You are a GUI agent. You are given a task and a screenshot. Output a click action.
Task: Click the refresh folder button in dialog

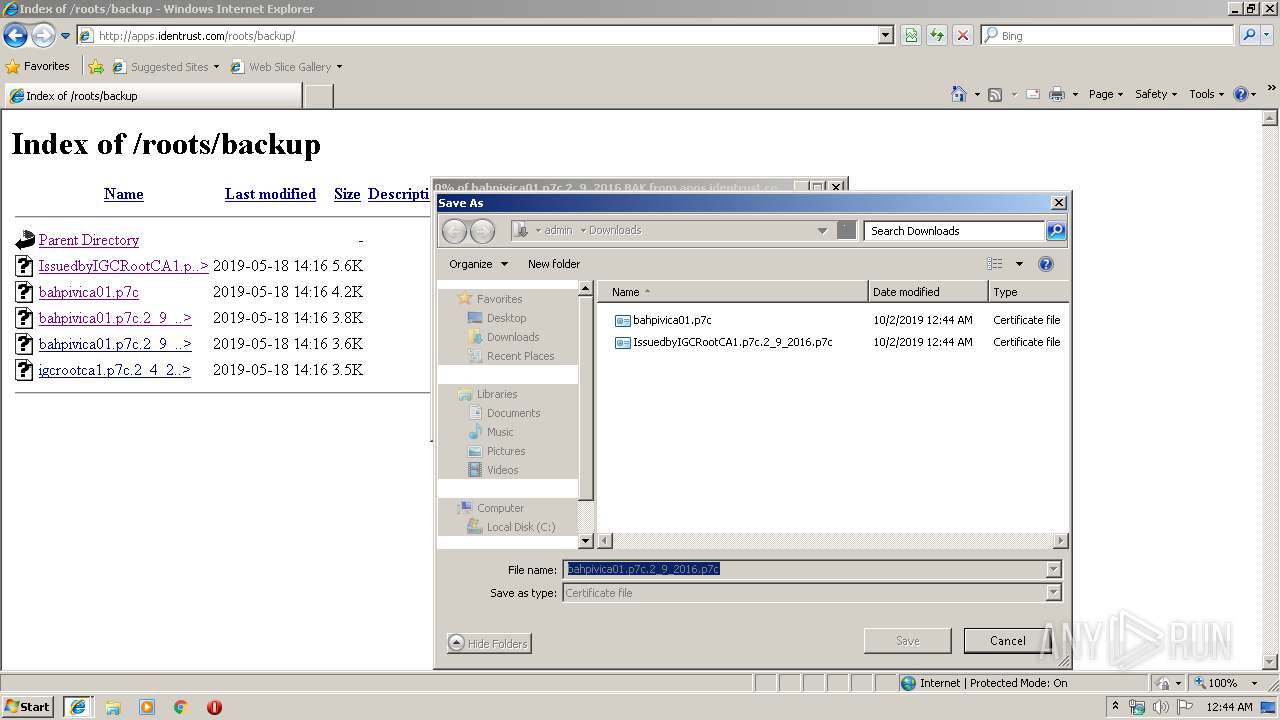point(846,230)
